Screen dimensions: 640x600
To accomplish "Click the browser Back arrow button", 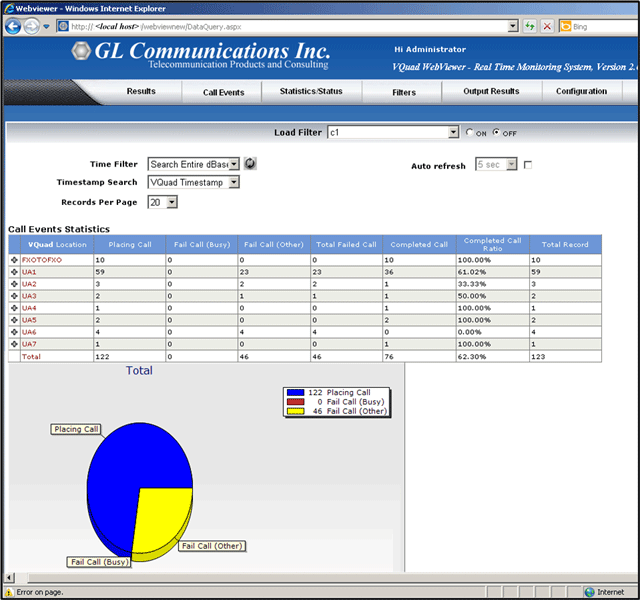I will pyautogui.click(x=13, y=27).
